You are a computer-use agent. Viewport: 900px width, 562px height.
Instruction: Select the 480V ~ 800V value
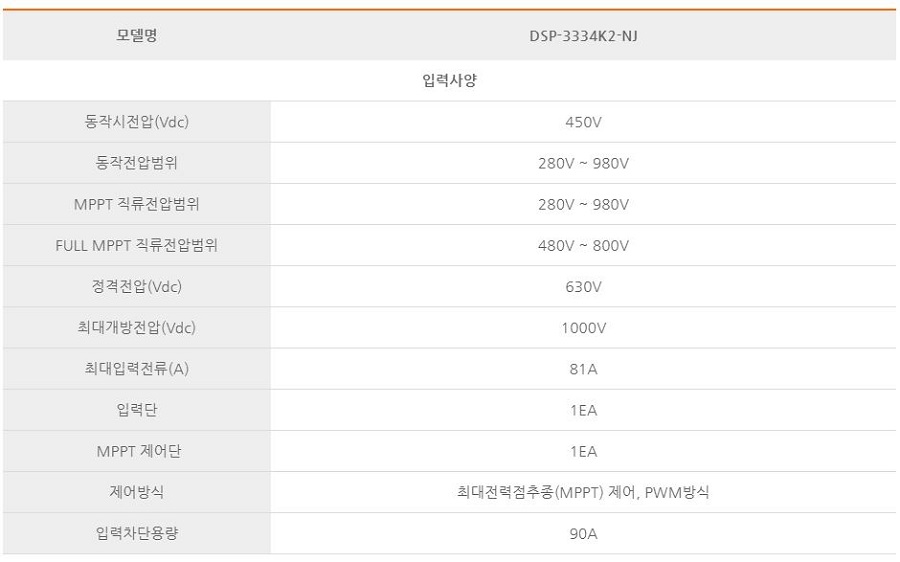pos(583,246)
